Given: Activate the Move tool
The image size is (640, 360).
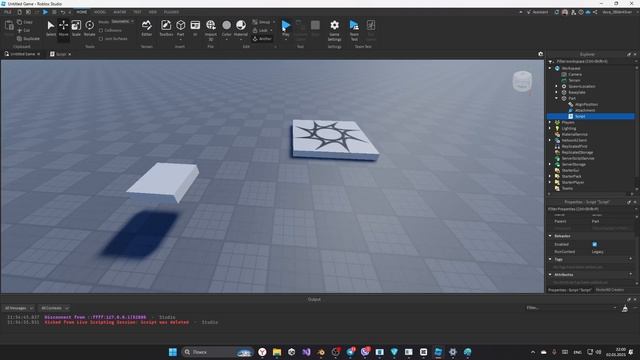Looking at the screenshot, I should [63, 28].
